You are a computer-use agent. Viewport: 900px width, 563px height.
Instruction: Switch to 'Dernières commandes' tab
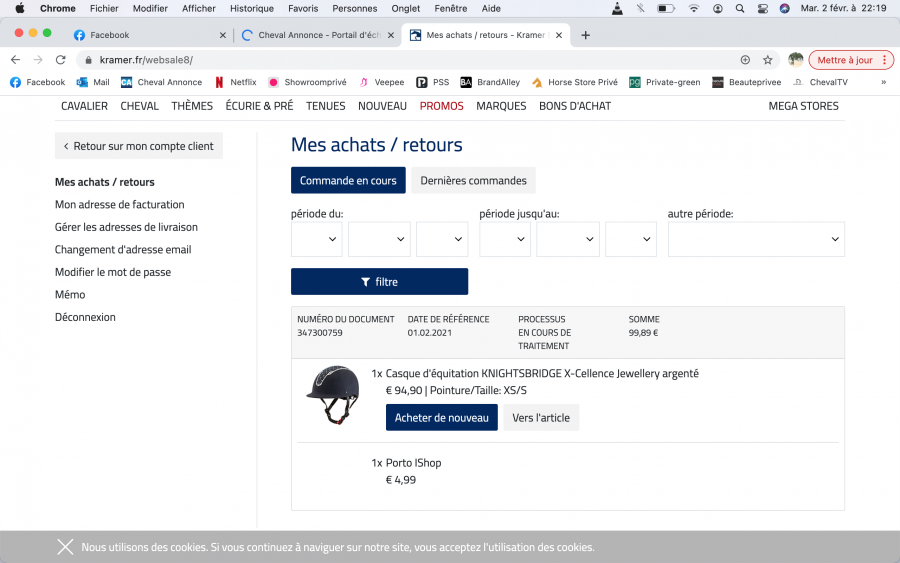[473, 181]
